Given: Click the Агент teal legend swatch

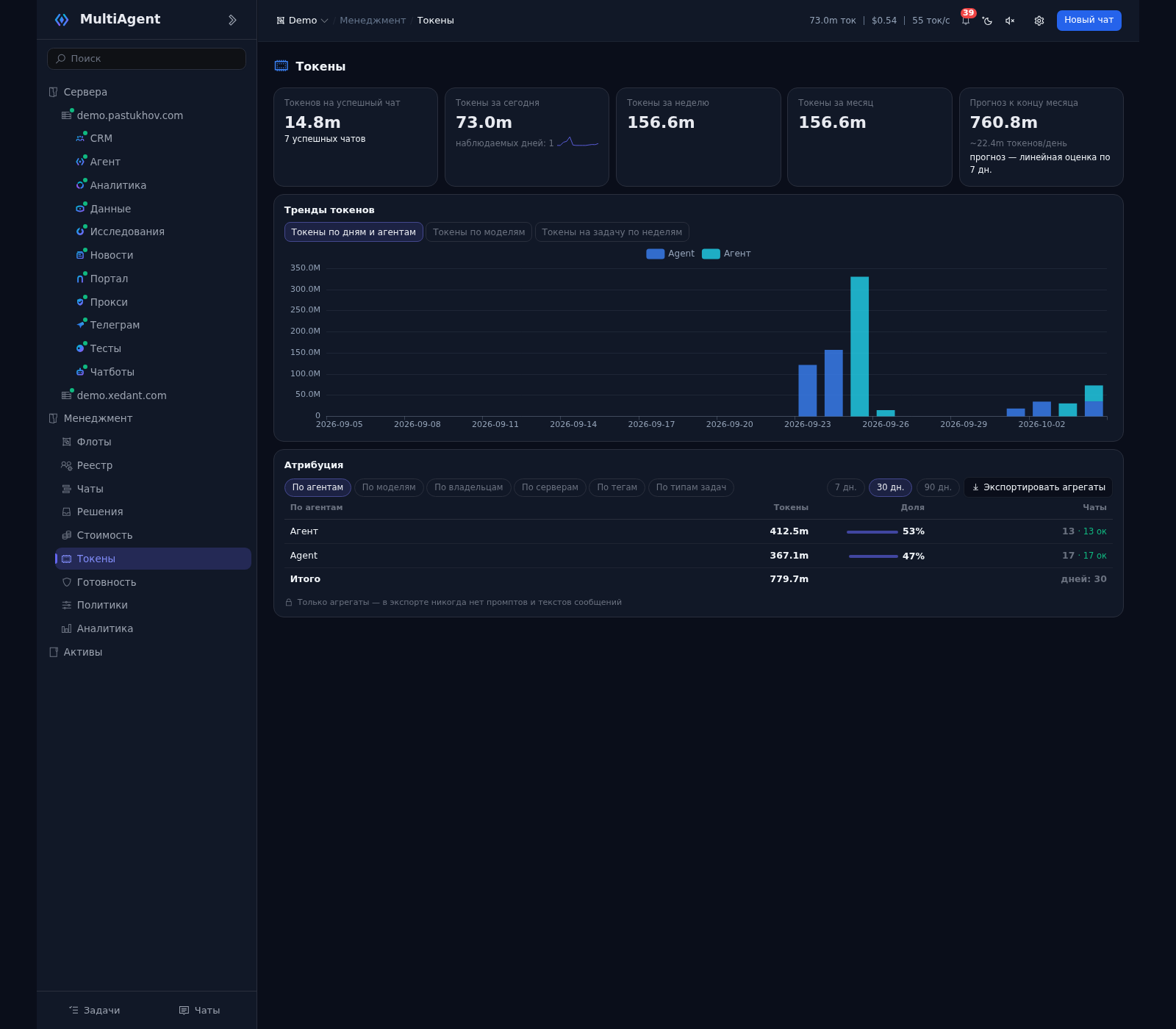Looking at the screenshot, I should click(711, 254).
